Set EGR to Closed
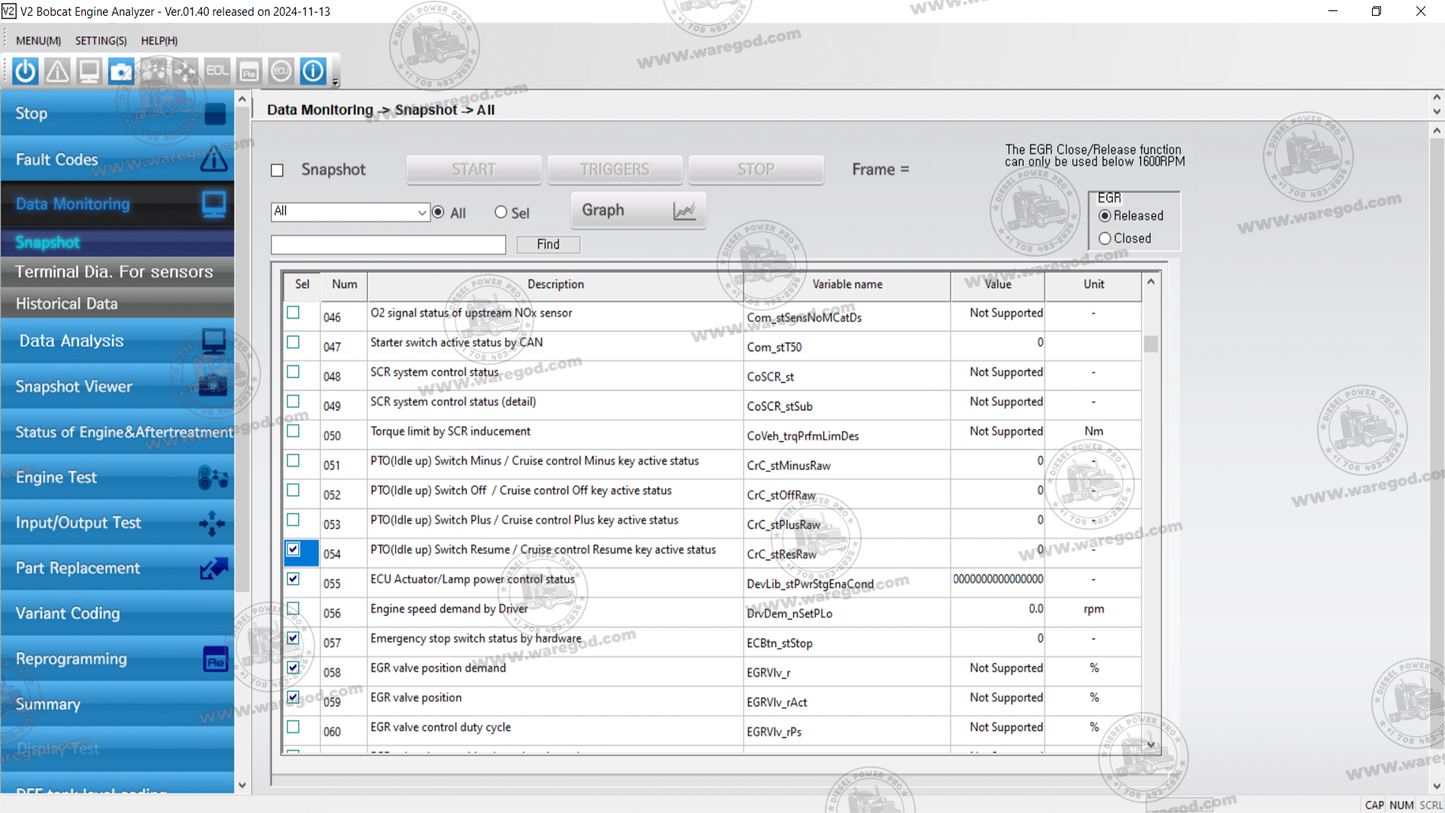This screenshot has height=813, width=1445. tap(1105, 238)
